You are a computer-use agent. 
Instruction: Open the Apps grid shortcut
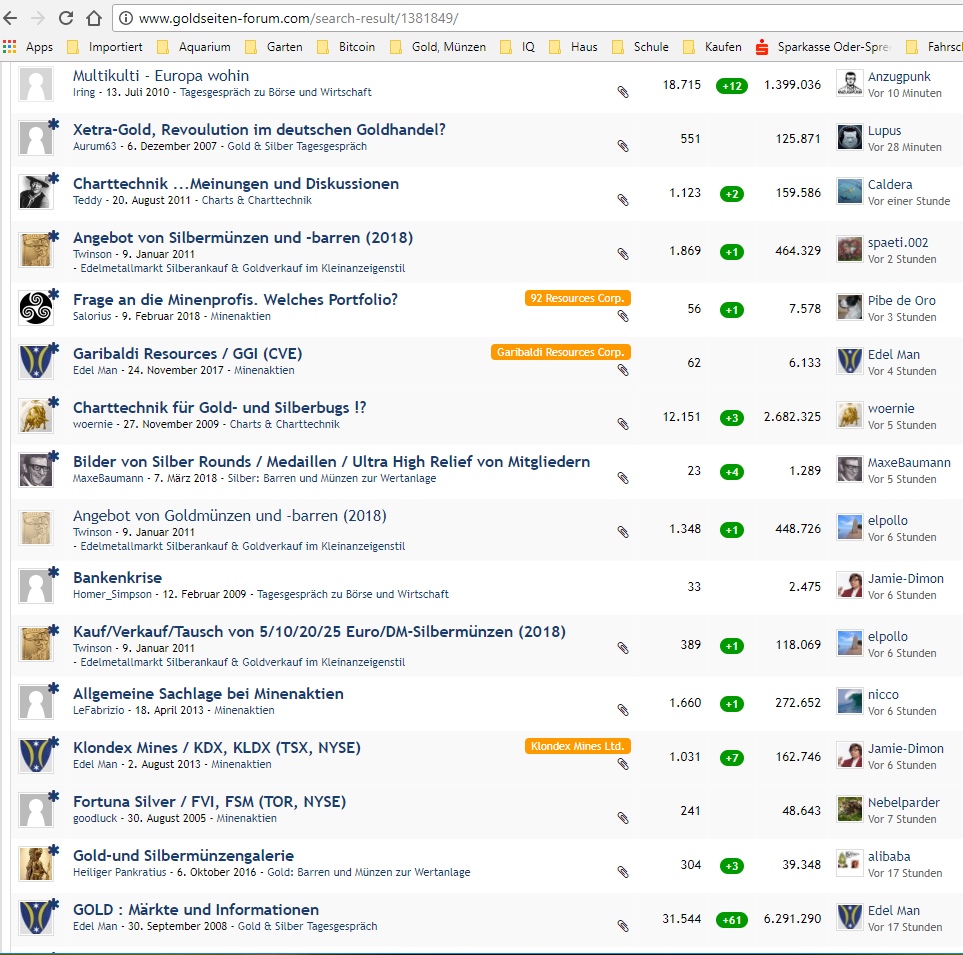pyautogui.click(x=28, y=47)
